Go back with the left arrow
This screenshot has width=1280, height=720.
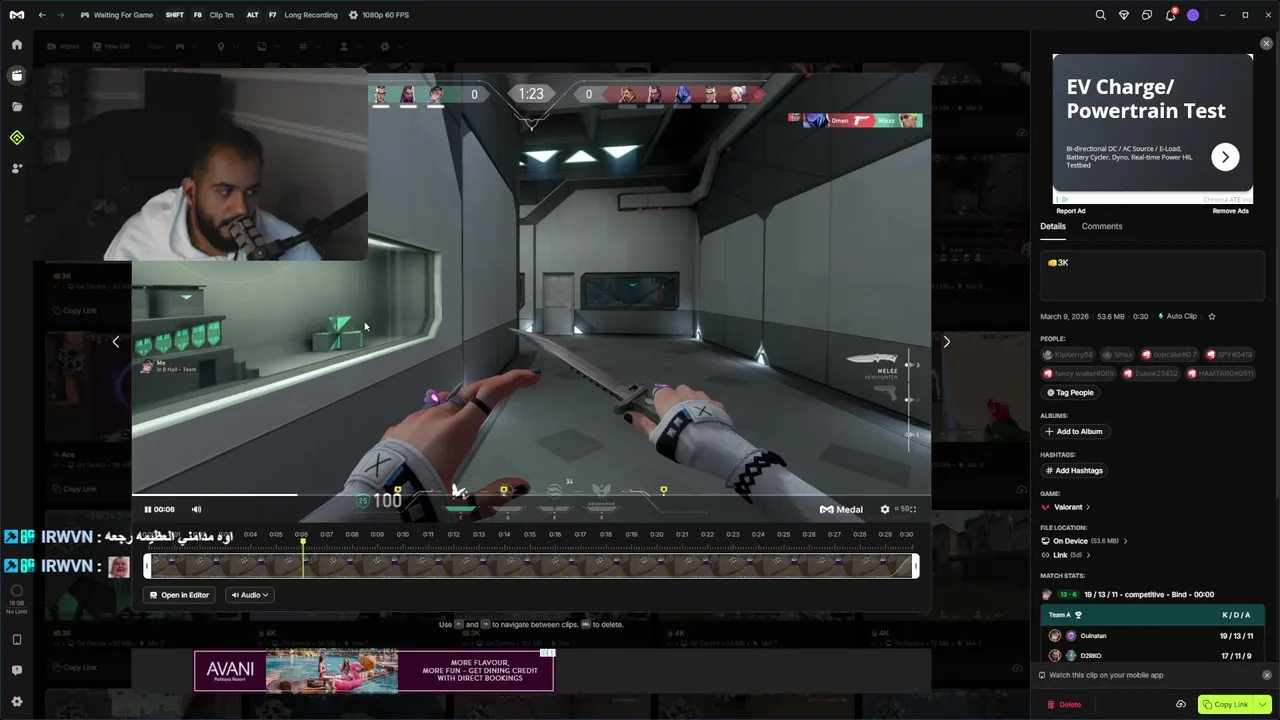coord(42,15)
